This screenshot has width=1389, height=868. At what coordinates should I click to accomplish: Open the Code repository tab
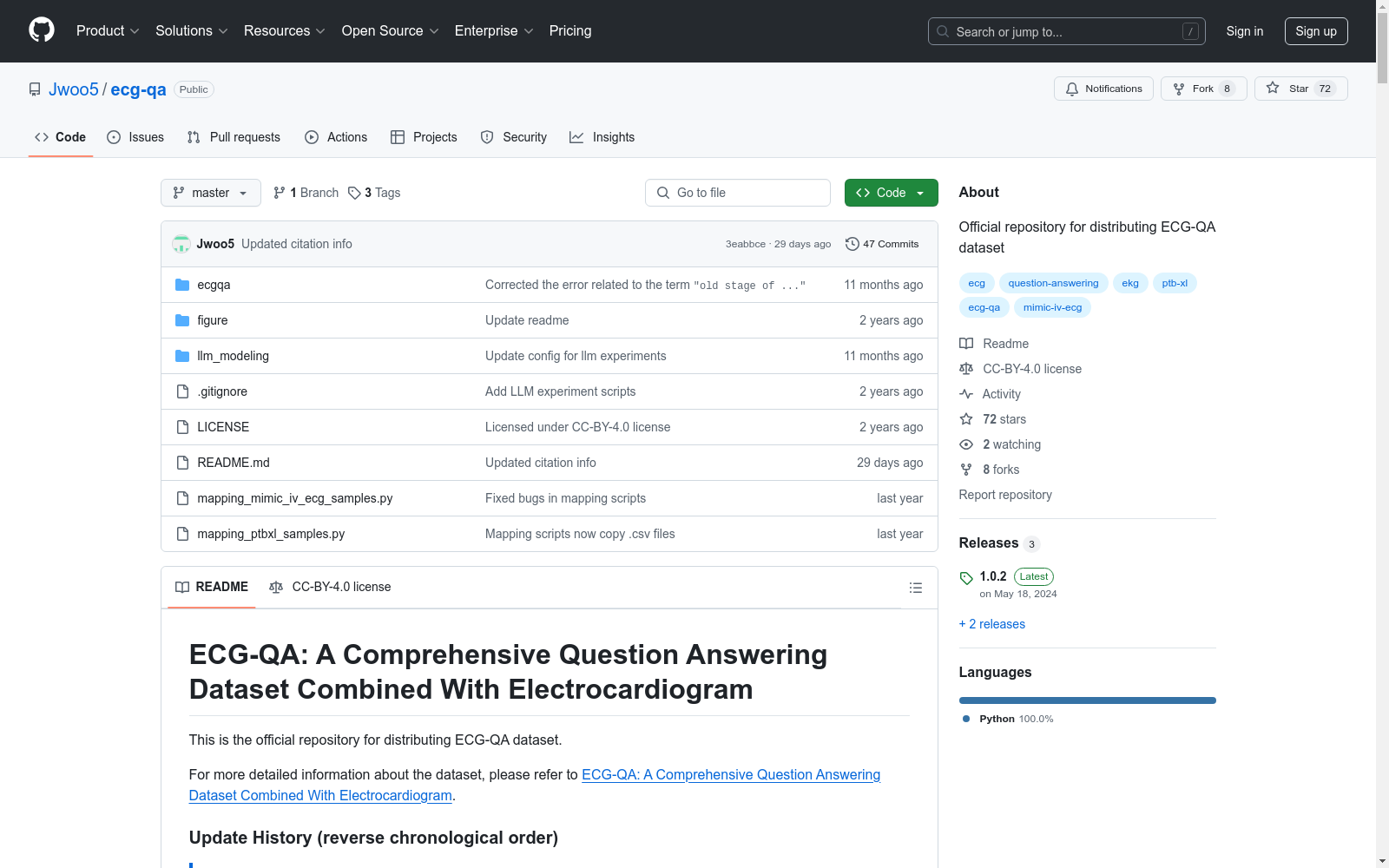(x=61, y=137)
